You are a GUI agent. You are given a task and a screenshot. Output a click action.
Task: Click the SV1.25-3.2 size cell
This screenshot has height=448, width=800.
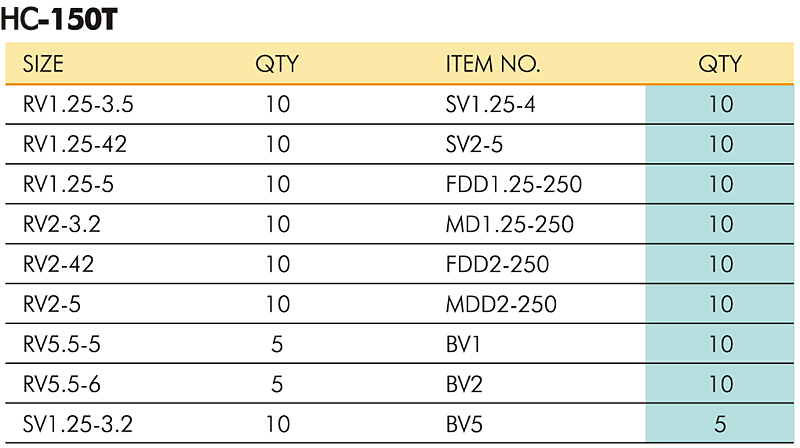(x=78, y=424)
